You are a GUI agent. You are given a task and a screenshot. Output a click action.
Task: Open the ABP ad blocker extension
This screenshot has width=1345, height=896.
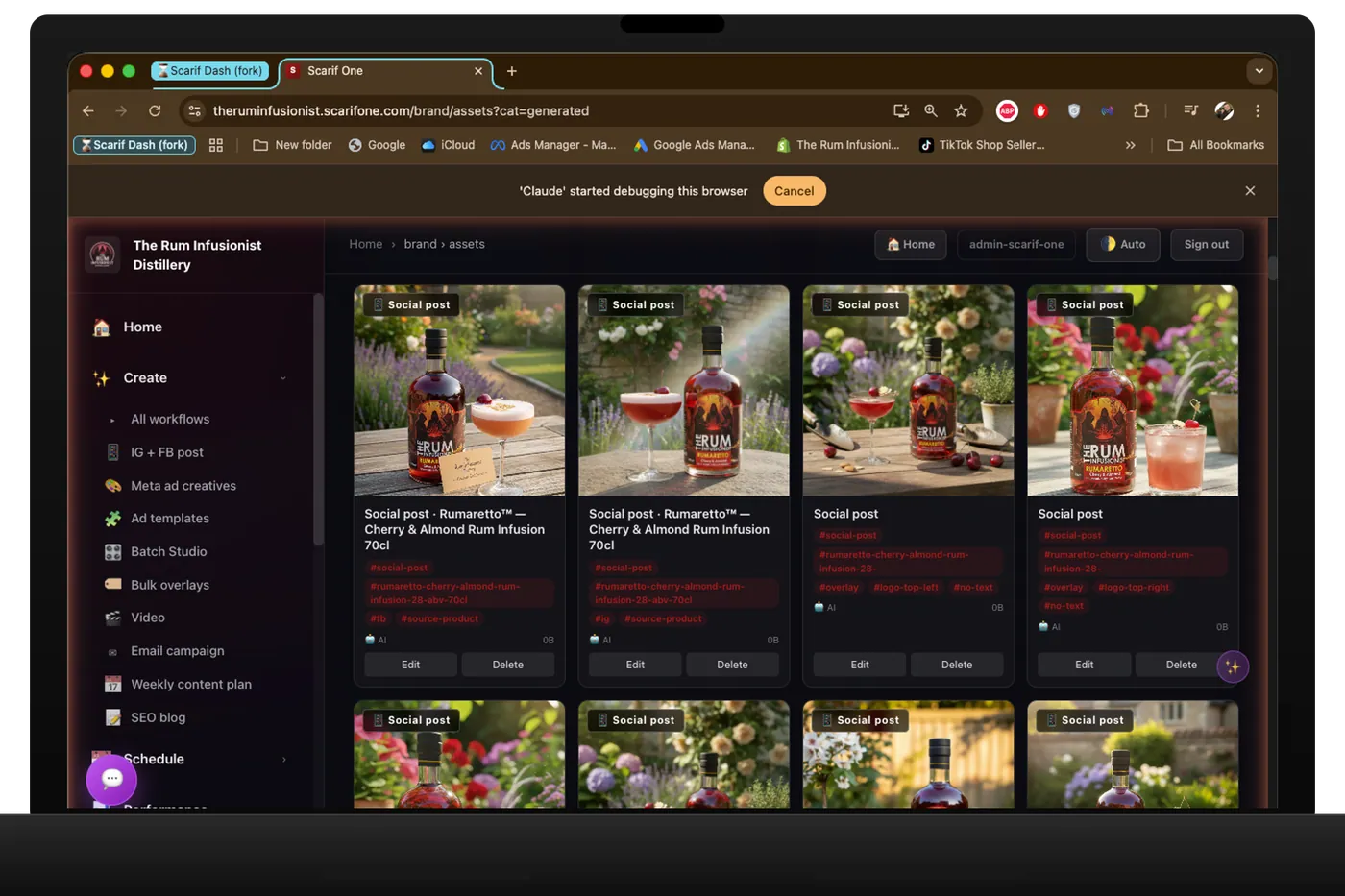pos(1007,110)
